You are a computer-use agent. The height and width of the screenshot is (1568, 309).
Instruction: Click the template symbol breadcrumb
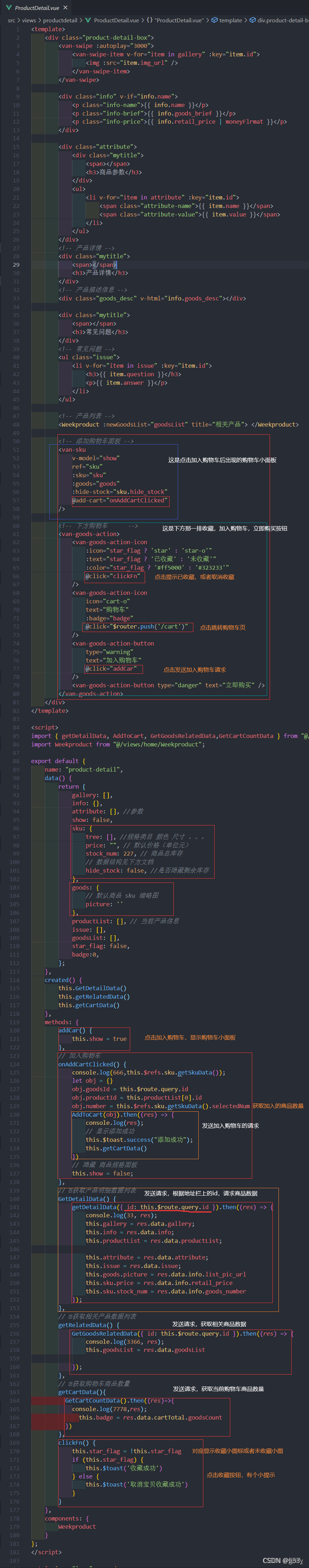point(226,20)
